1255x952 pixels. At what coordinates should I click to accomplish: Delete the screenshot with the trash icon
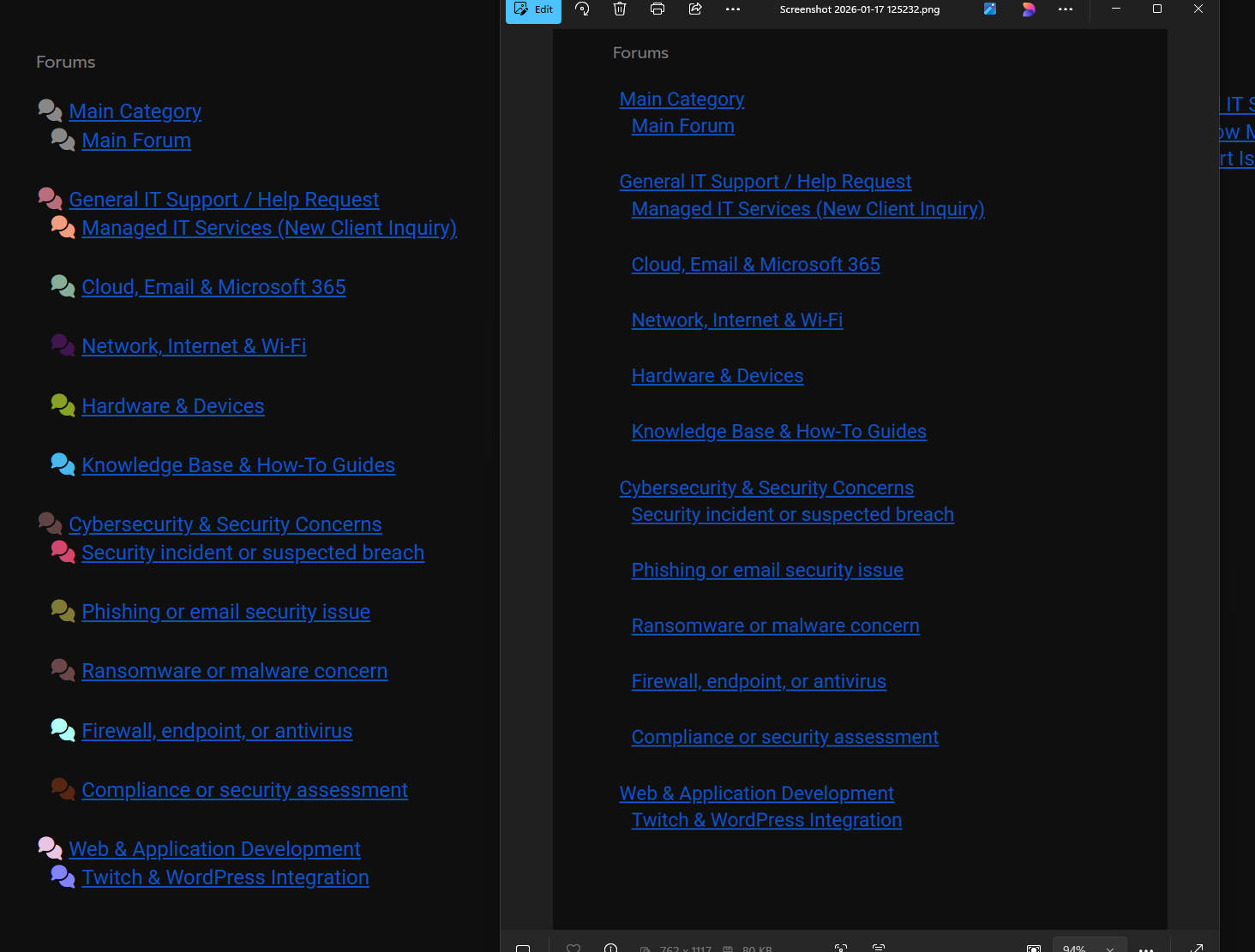pos(620,9)
